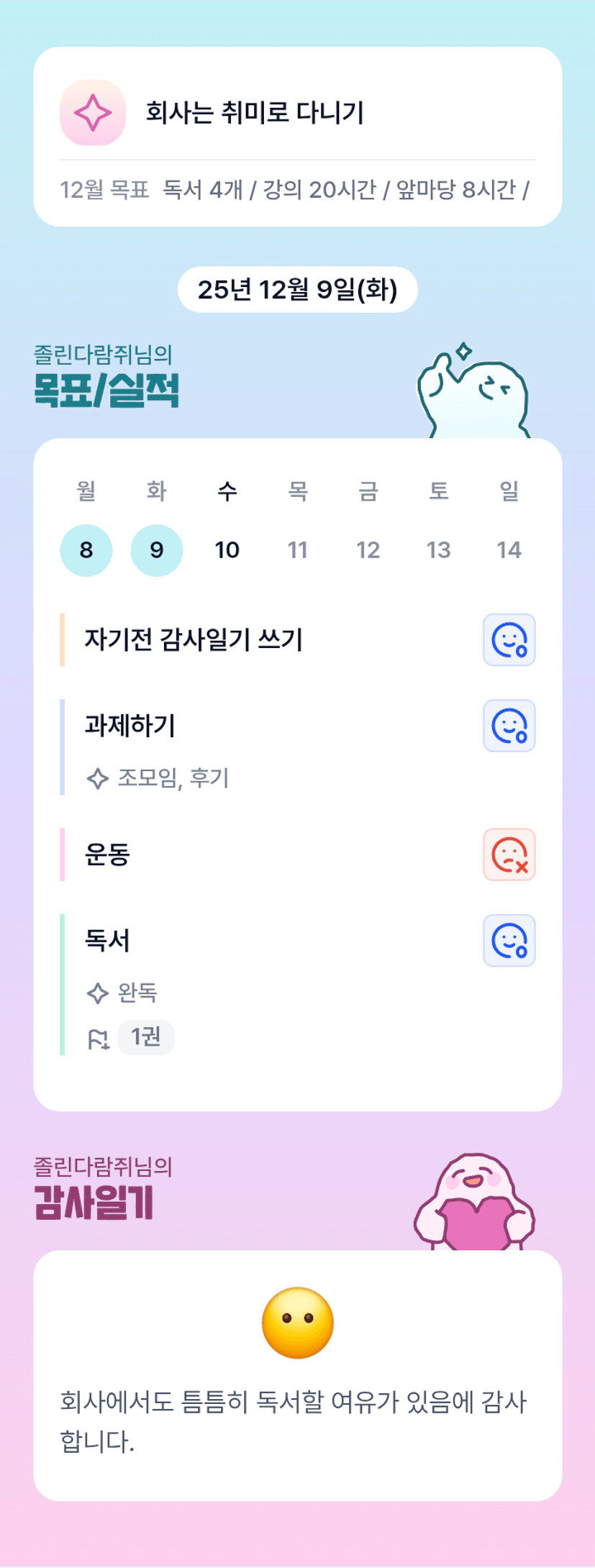Viewport: 595px width, 1568px height.
Task: Click the pink sparkle icon beside 회사는 취미로 다니기
Action: [93, 113]
